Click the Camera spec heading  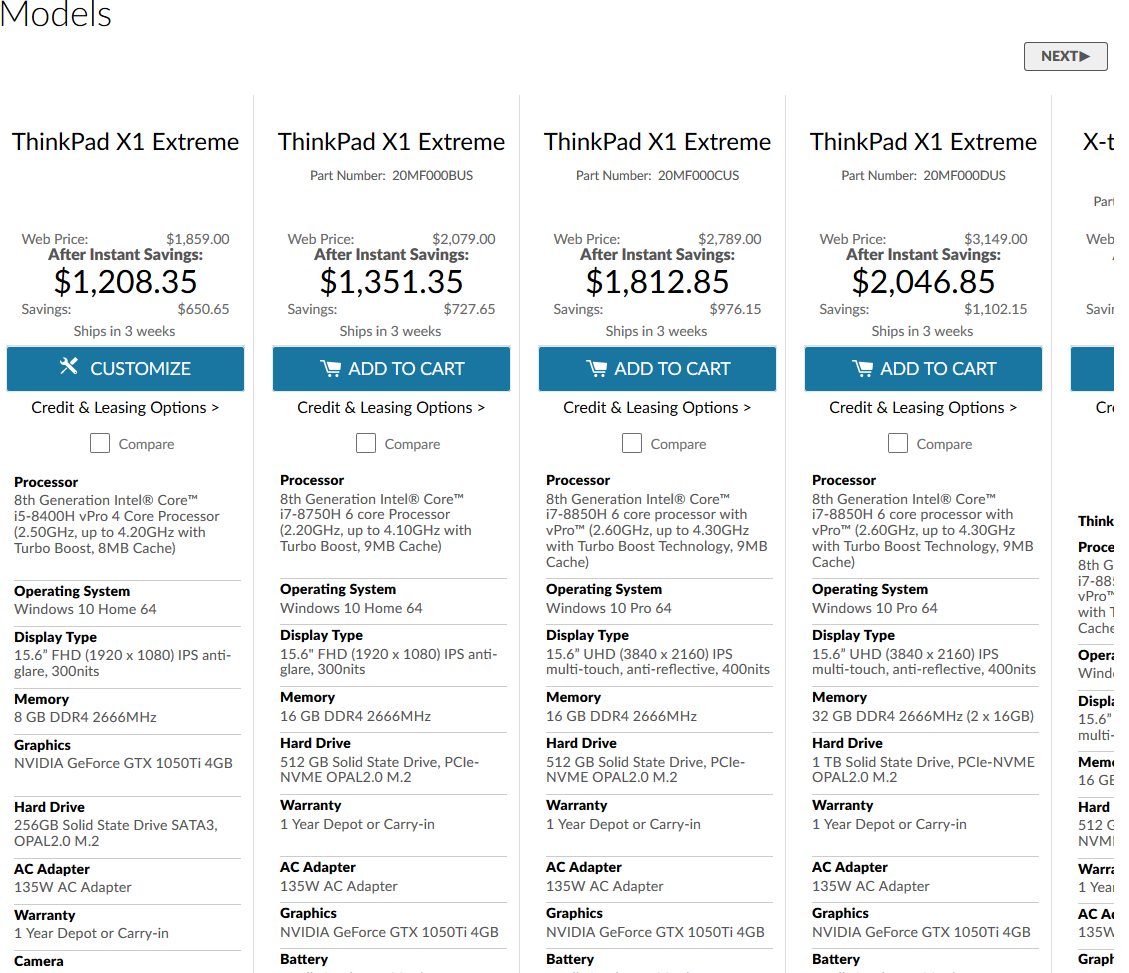[x=39, y=961]
